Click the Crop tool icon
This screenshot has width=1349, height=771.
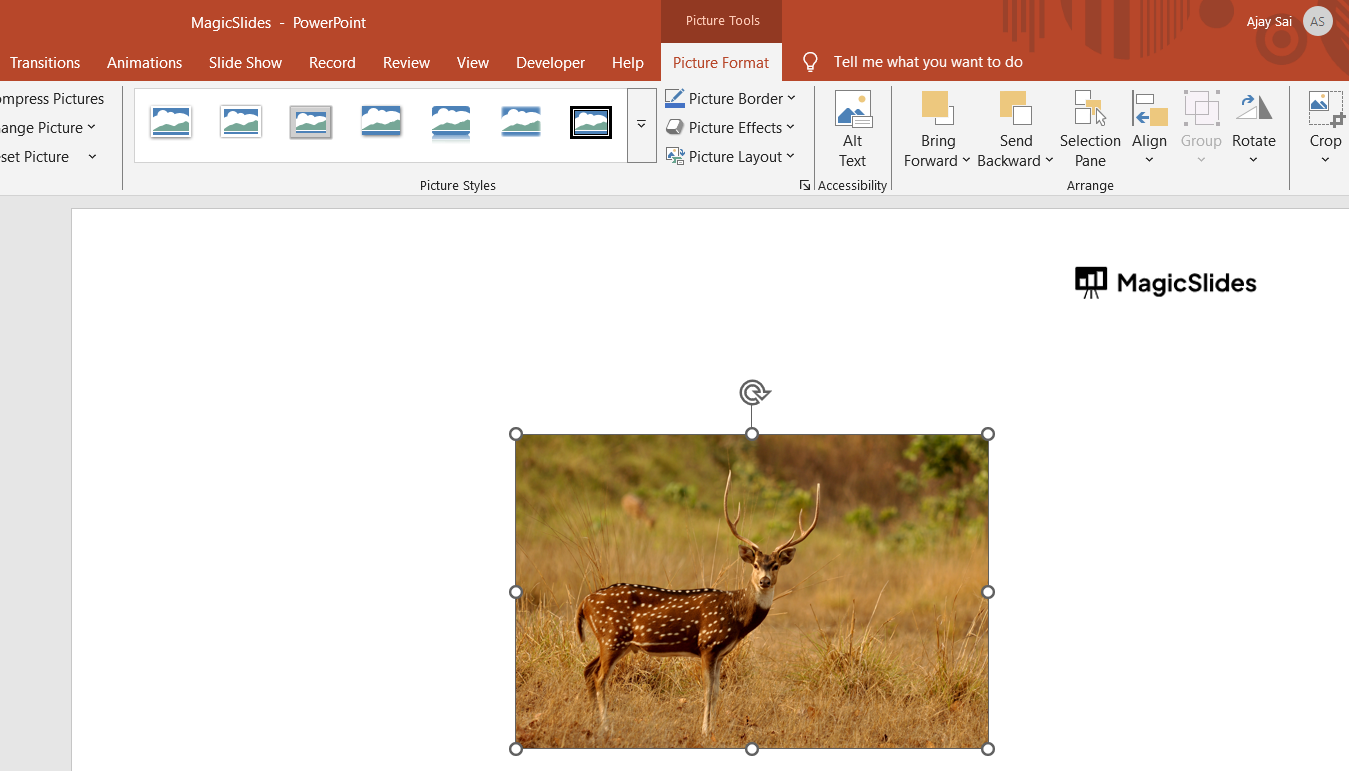pyautogui.click(x=1325, y=109)
